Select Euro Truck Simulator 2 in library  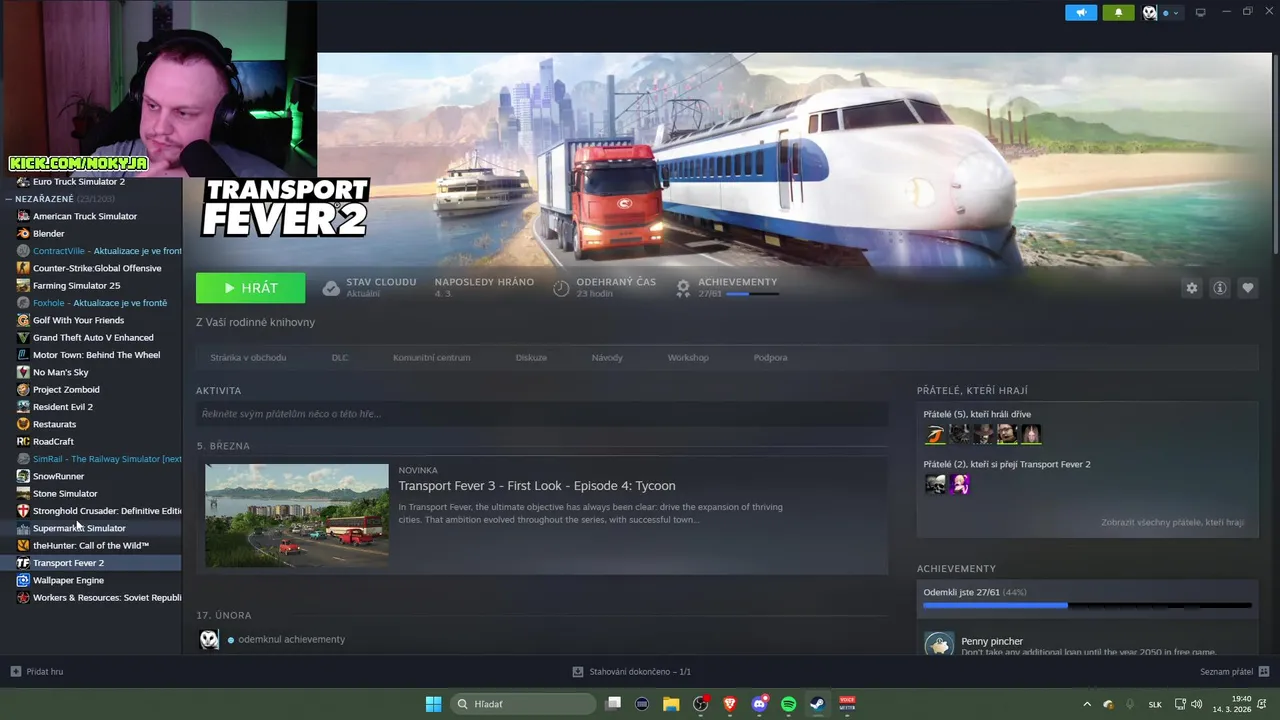[79, 182]
